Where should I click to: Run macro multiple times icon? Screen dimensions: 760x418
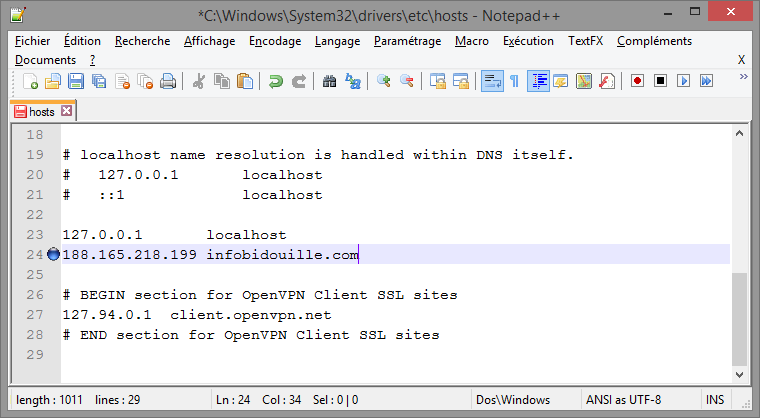tap(706, 81)
